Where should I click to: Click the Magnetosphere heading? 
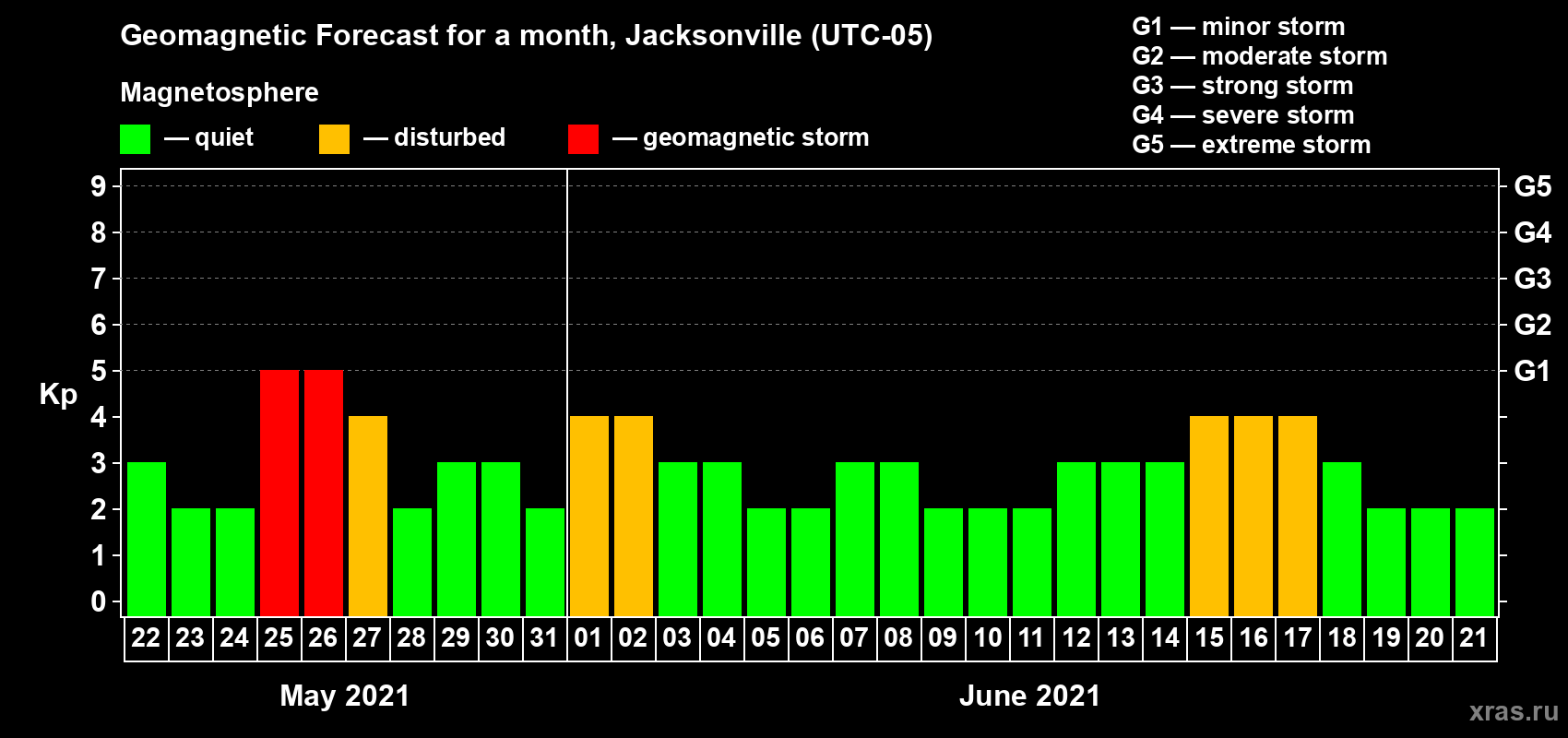pos(220,92)
